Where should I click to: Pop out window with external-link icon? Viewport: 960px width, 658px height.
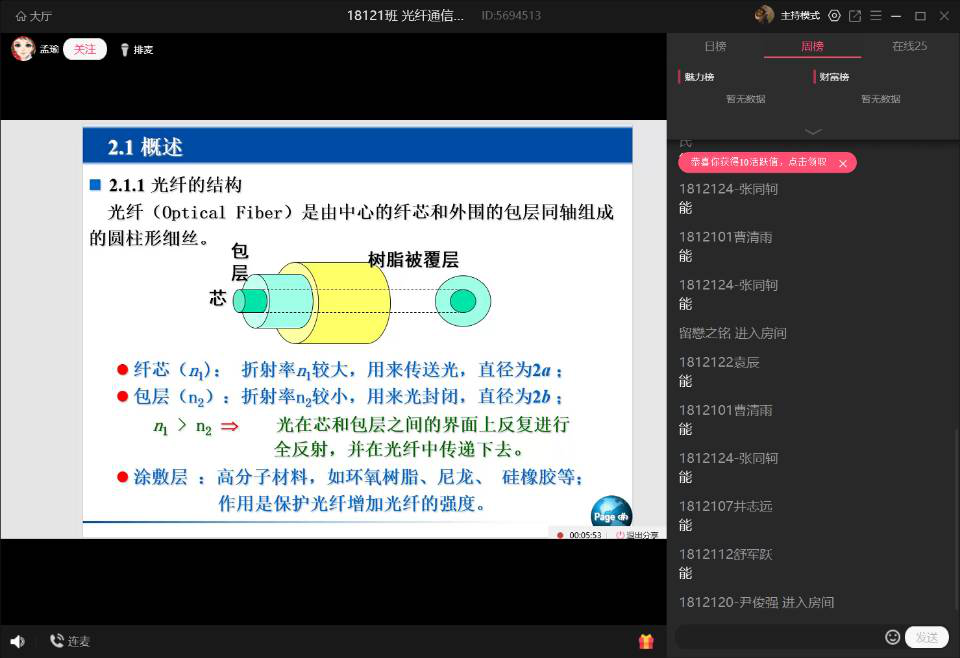point(855,16)
